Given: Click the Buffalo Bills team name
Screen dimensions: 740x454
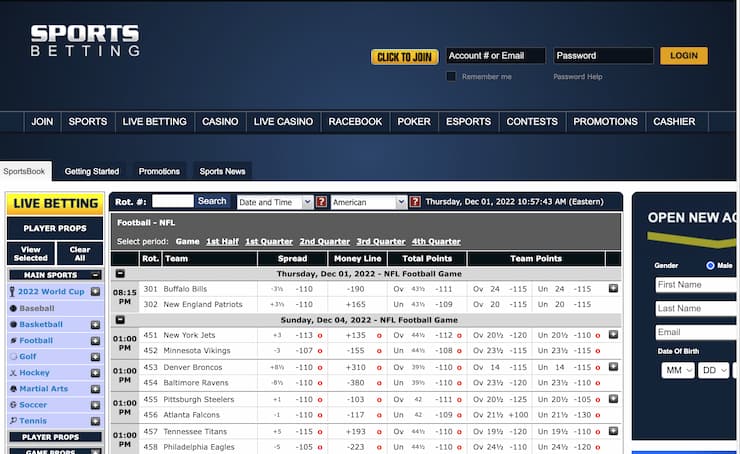Looking at the screenshot, I should point(185,289).
